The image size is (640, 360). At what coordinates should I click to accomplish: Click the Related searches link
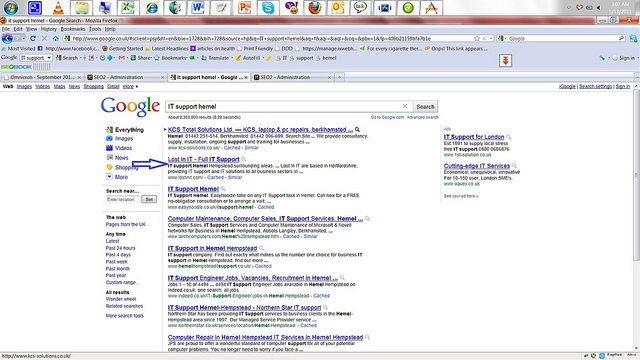pyautogui.click(x=124, y=306)
